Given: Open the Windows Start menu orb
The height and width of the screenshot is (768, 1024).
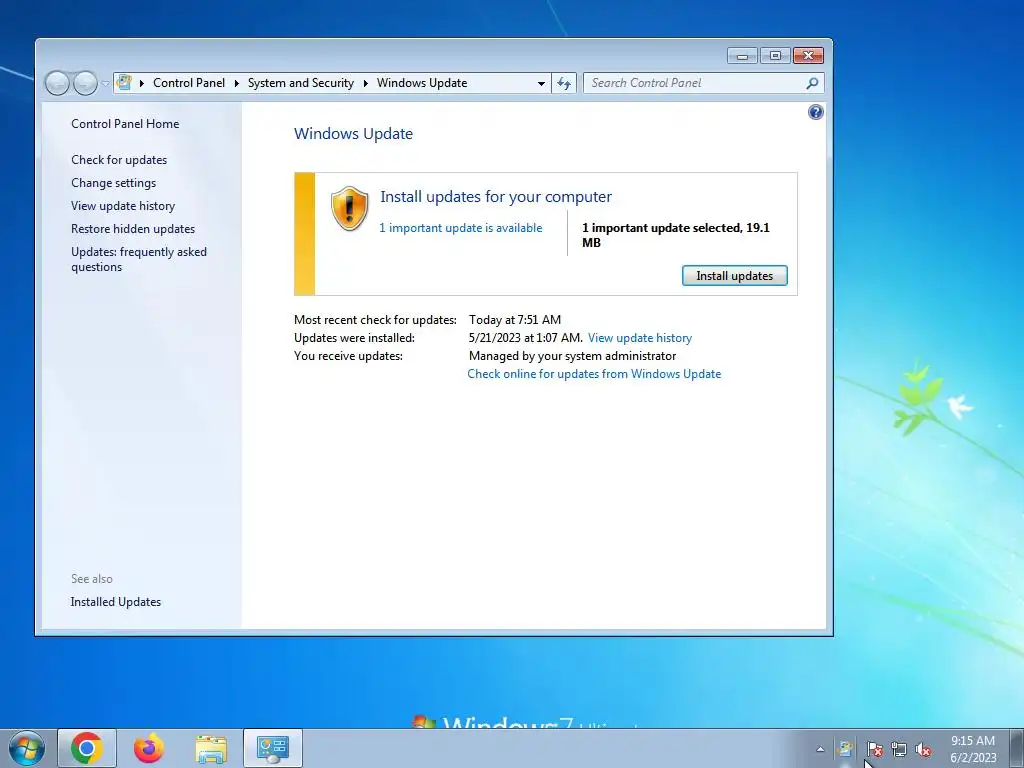Looking at the screenshot, I should [x=27, y=748].
